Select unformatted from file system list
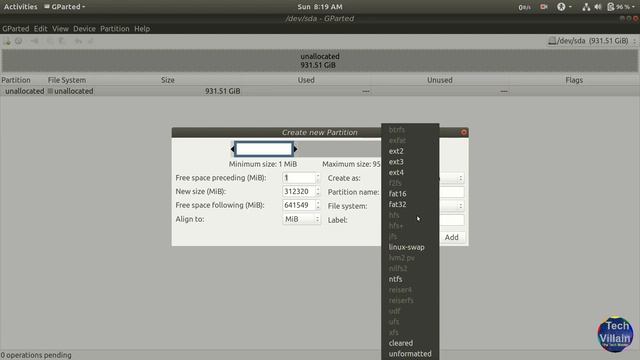Image resolution: width=640 pixels, height=360 pixels. tap(410, 354)
